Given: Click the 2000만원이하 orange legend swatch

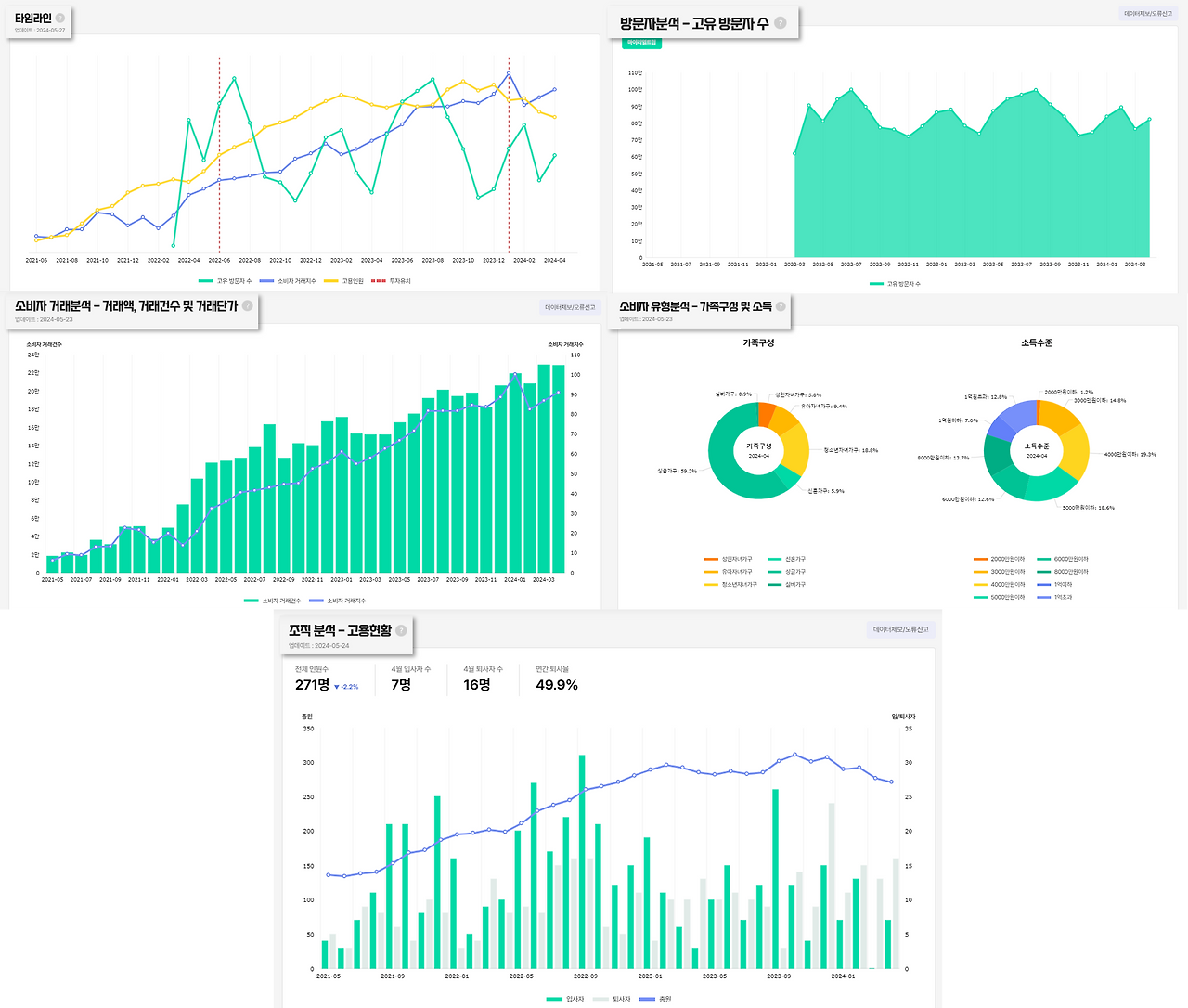Looking at the screenshot, I should 980,559.
